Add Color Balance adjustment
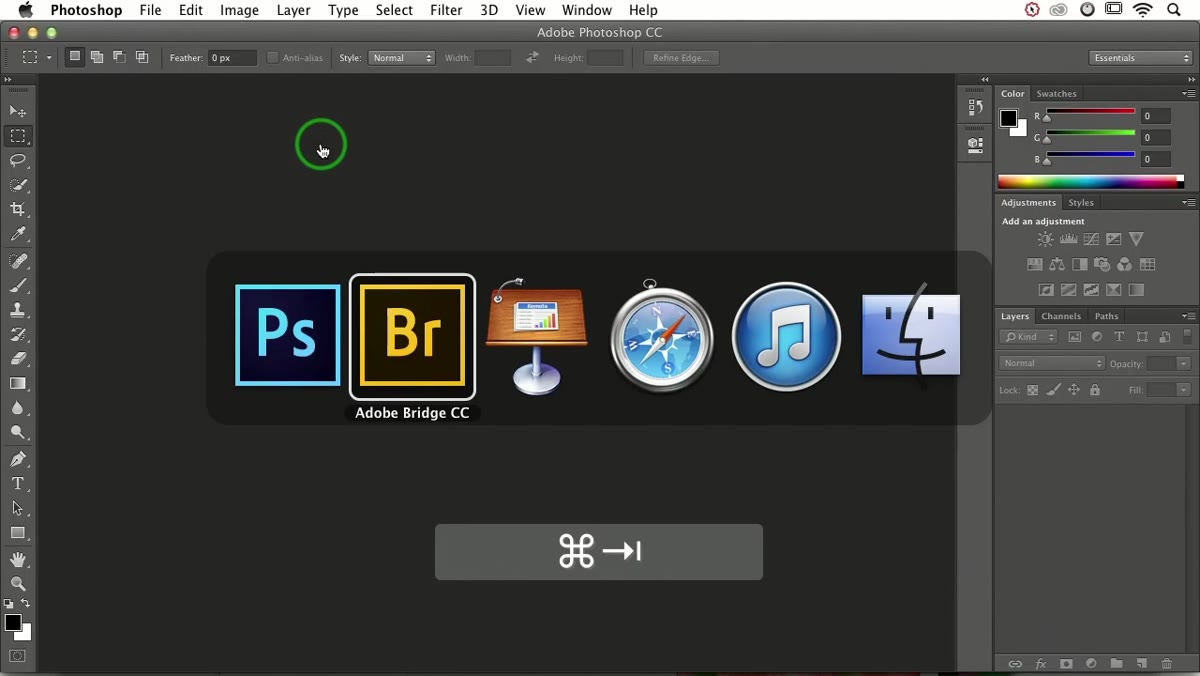 [x=1057, y=265]
